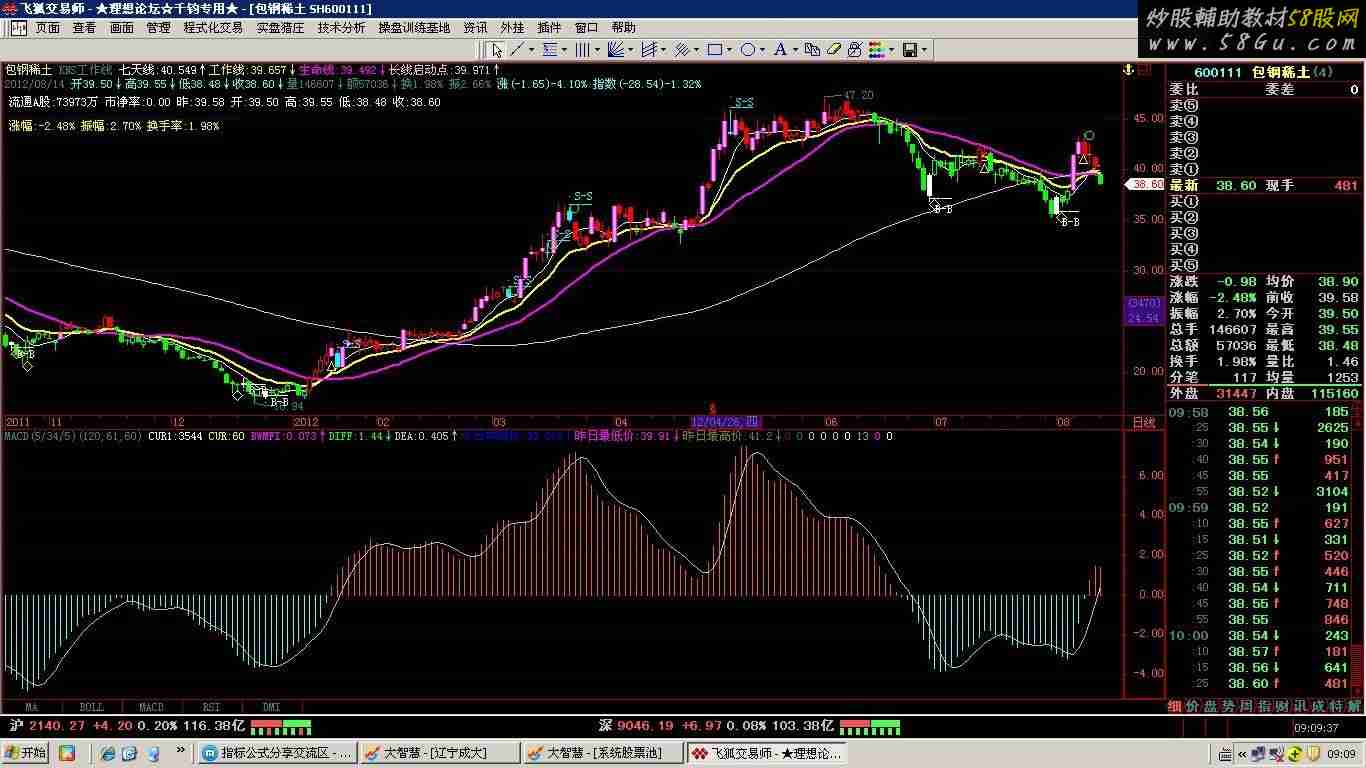Select the arrow pointer tool

(x=495, y=49)
